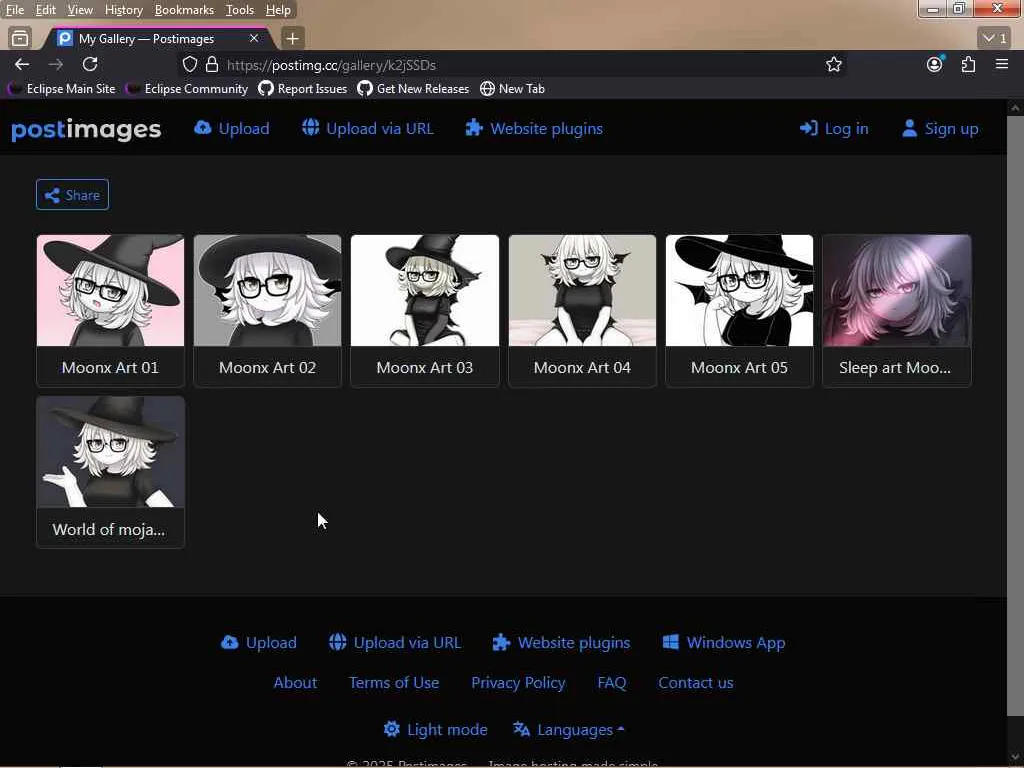Open the Edit menu
Viewport: 1024px width, 768px height.
[45, 10]
